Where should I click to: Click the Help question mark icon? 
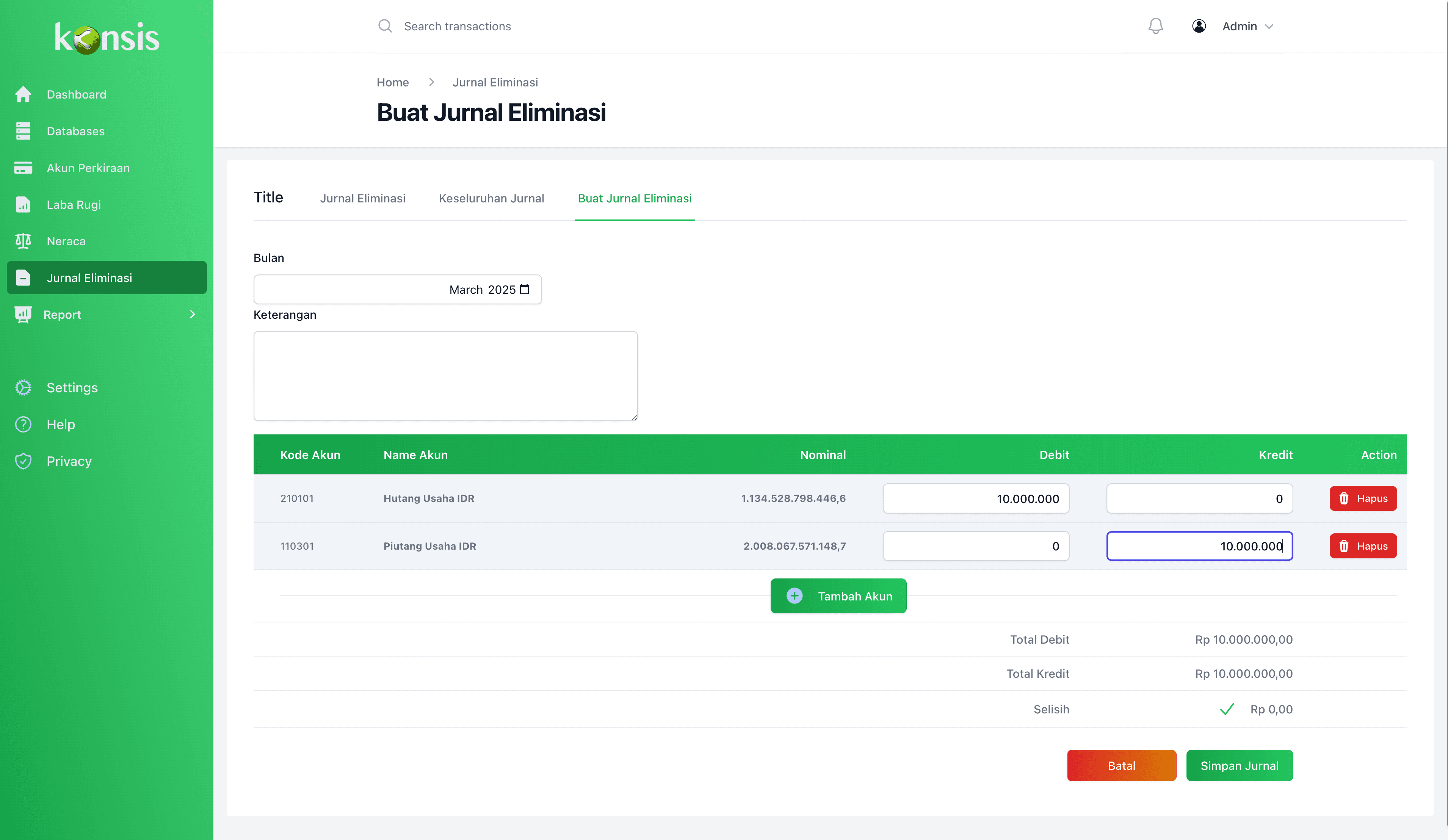pos(23,424)
